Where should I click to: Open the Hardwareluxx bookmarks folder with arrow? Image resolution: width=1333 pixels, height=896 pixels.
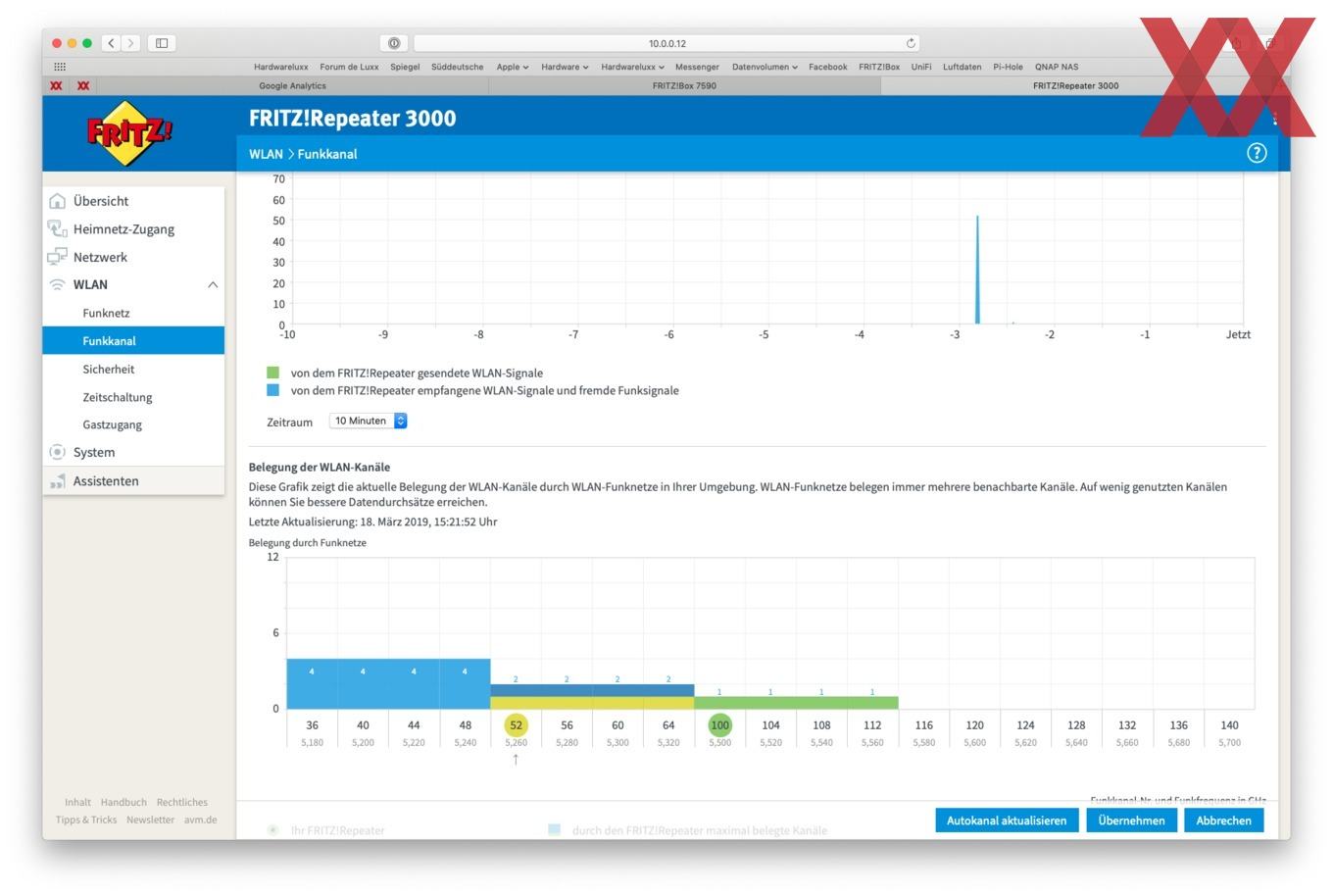click(x=632, y=67)
